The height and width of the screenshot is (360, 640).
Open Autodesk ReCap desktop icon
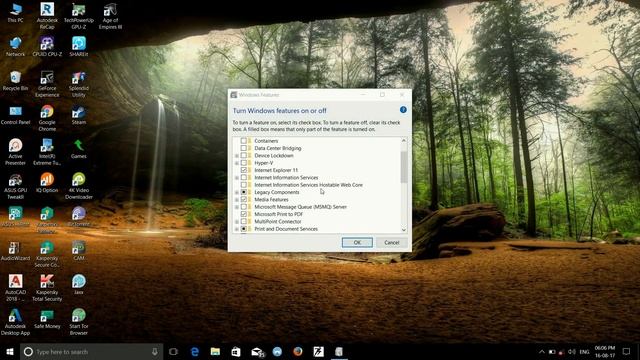point(47,16)
